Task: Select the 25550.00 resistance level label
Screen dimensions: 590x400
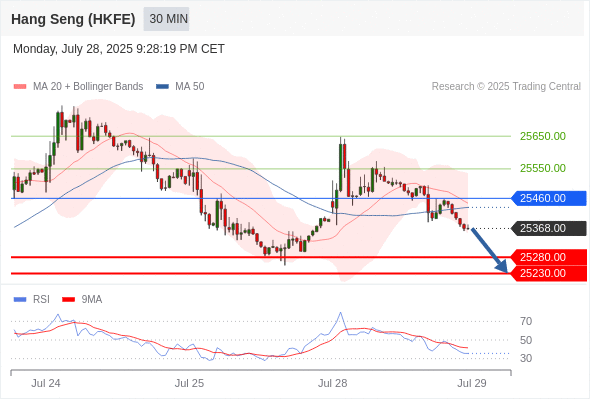Action: coord(543,168)
